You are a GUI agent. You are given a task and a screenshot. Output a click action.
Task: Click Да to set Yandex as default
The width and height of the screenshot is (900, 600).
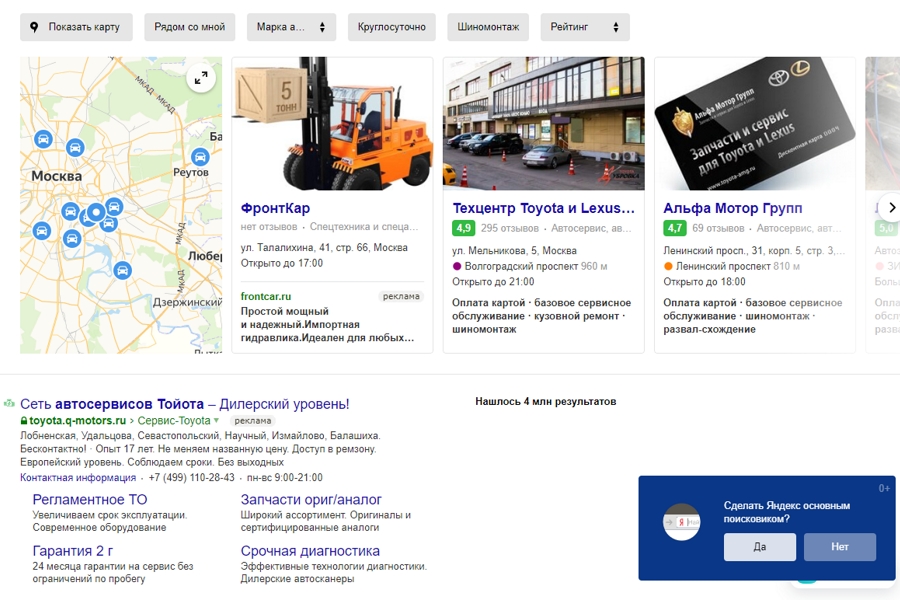(x=760, y=547)
